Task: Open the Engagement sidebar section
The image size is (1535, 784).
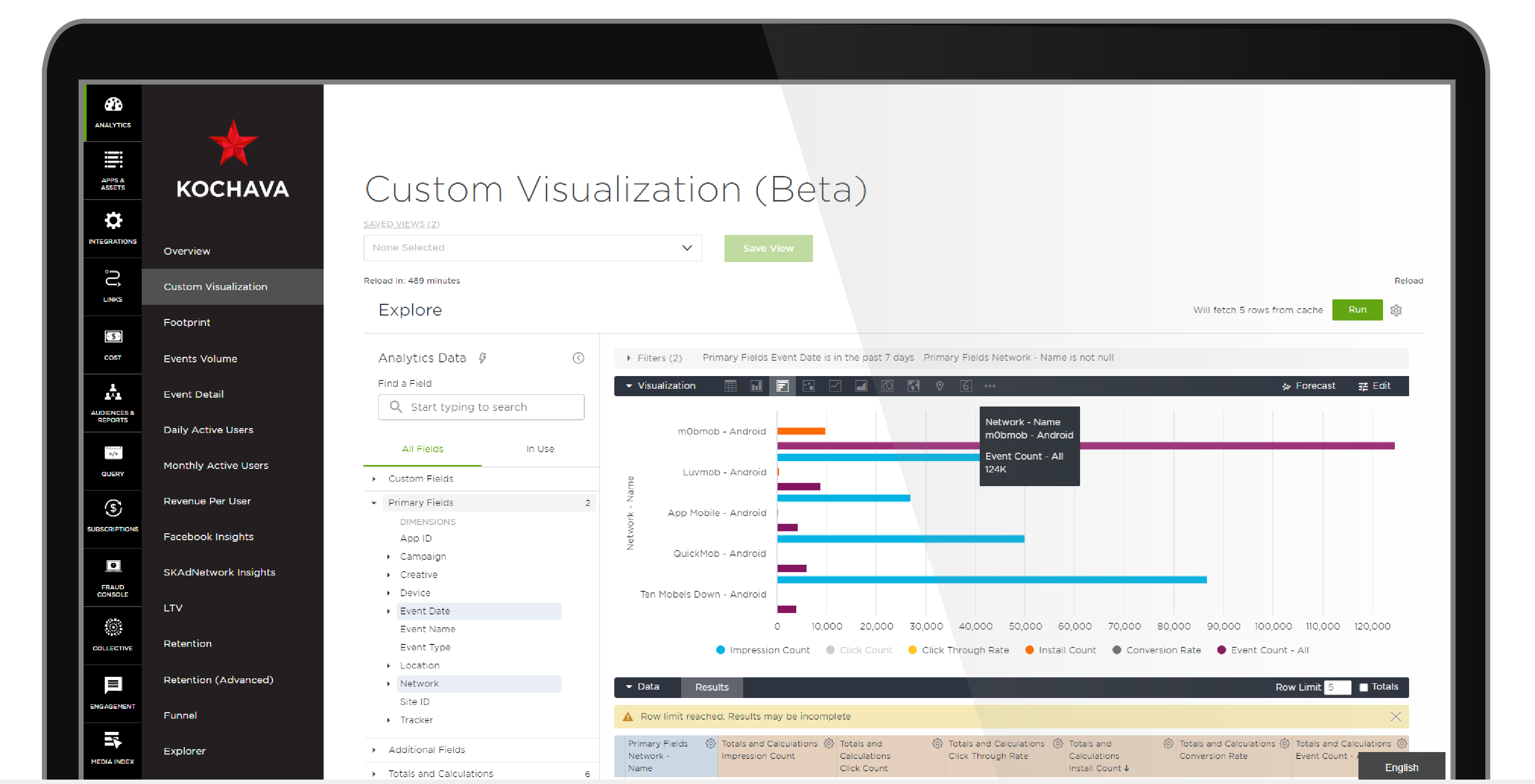Action: click(x=113, y=694)
